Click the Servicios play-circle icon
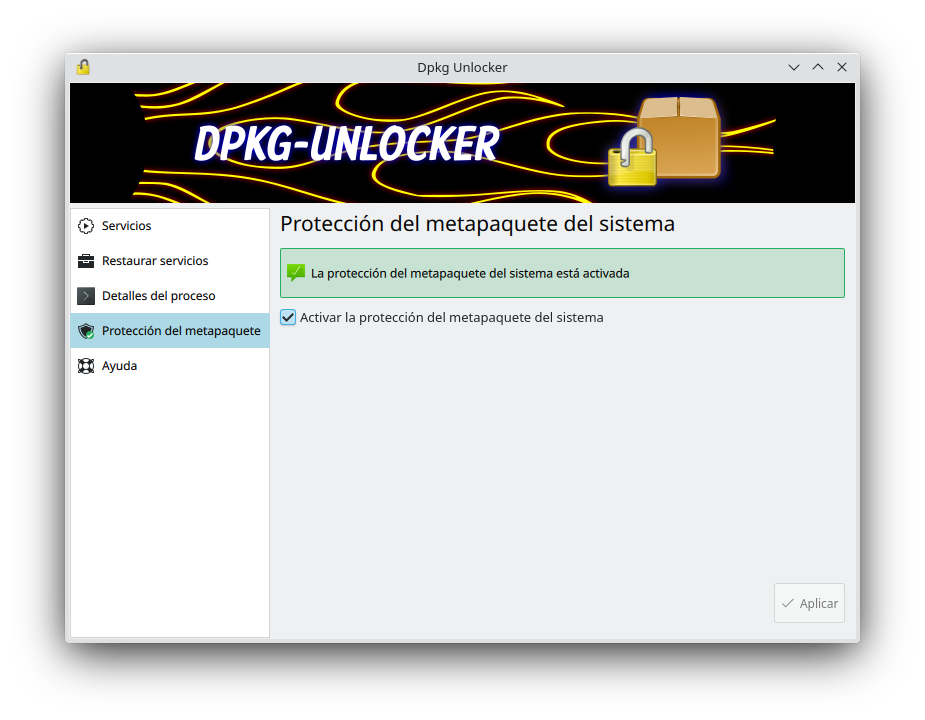This screenshot has width=925, height=720. point(86,226)
